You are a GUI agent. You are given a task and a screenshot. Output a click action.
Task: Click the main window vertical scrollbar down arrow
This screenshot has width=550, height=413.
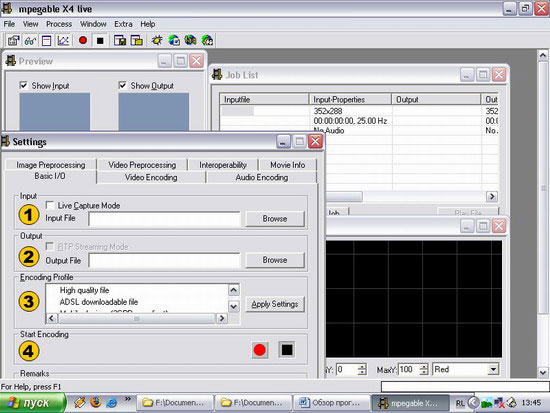pyautogui.click(x=543, y=372)
